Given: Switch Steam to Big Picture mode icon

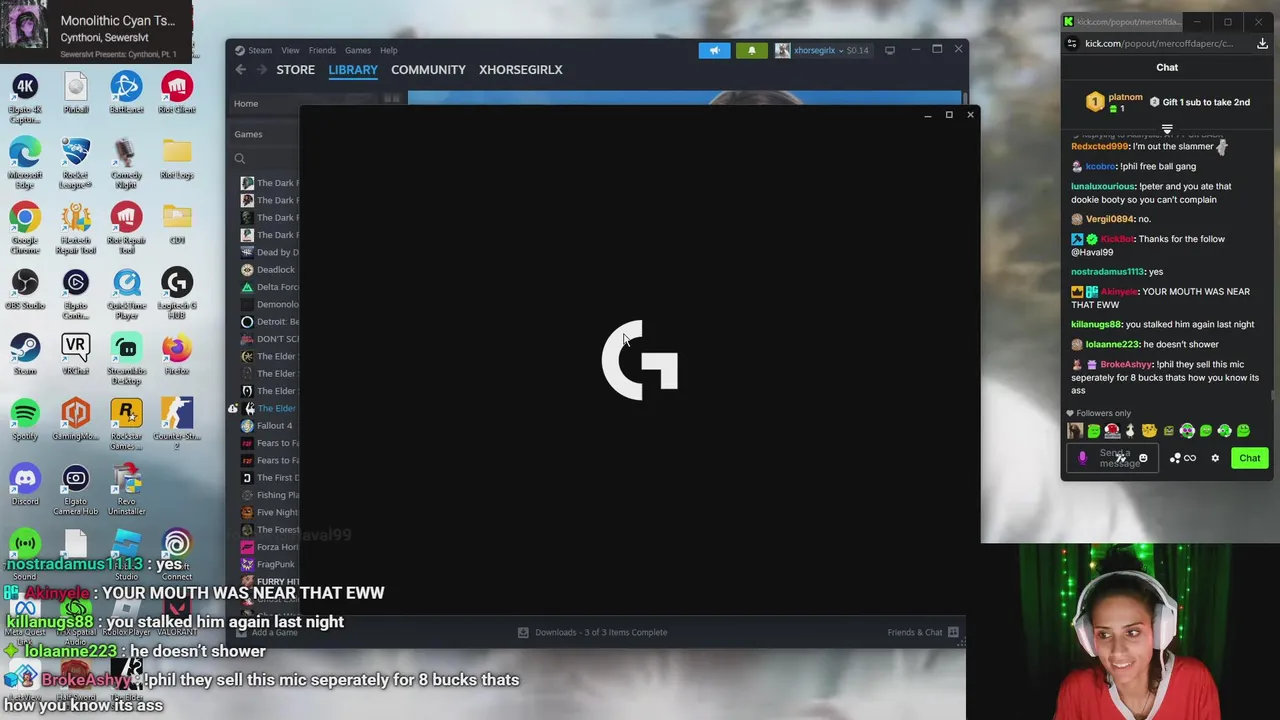Looking at the screenshot, I should pos(890,49).
